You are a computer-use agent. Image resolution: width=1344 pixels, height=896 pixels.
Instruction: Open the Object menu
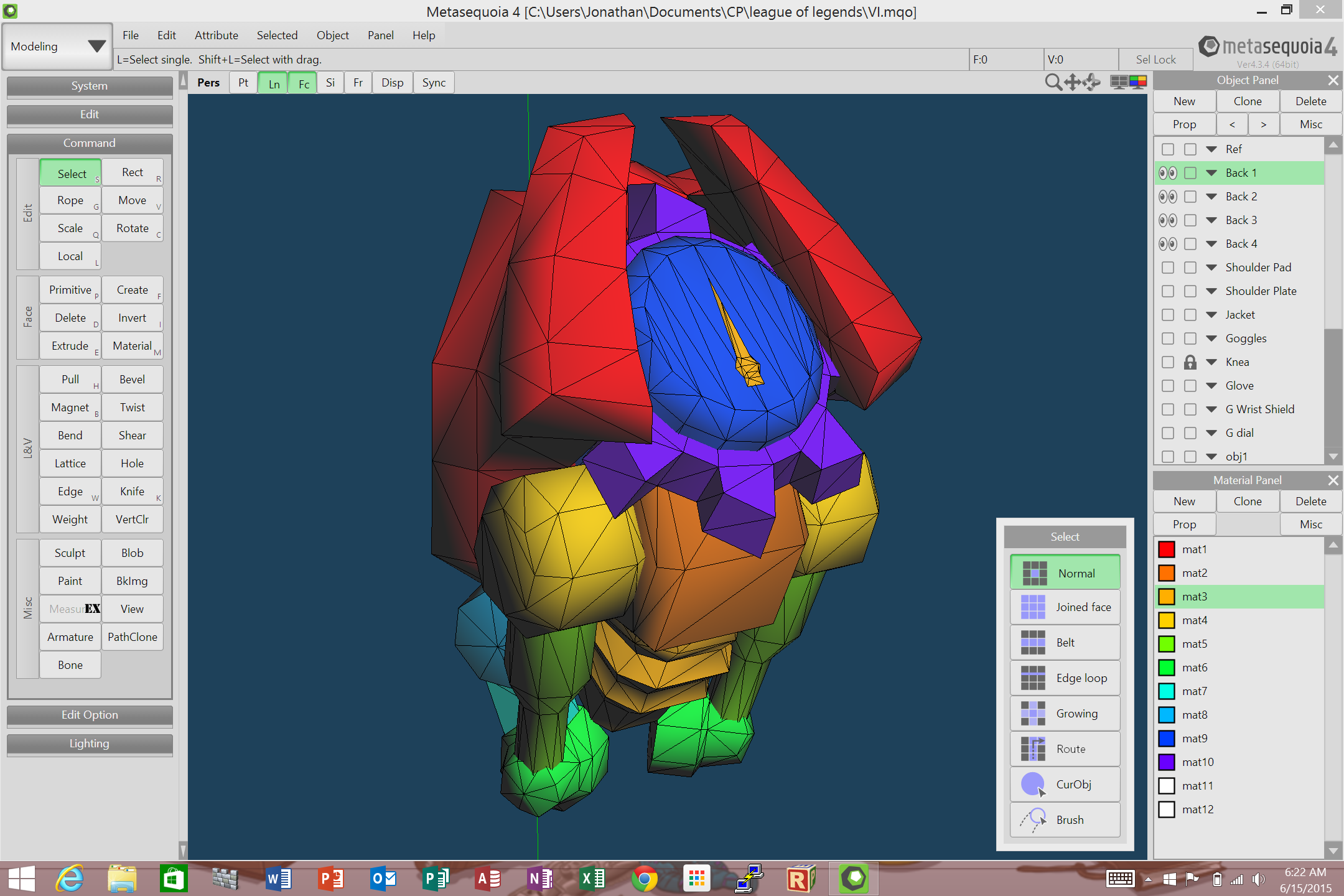point(332,35)
